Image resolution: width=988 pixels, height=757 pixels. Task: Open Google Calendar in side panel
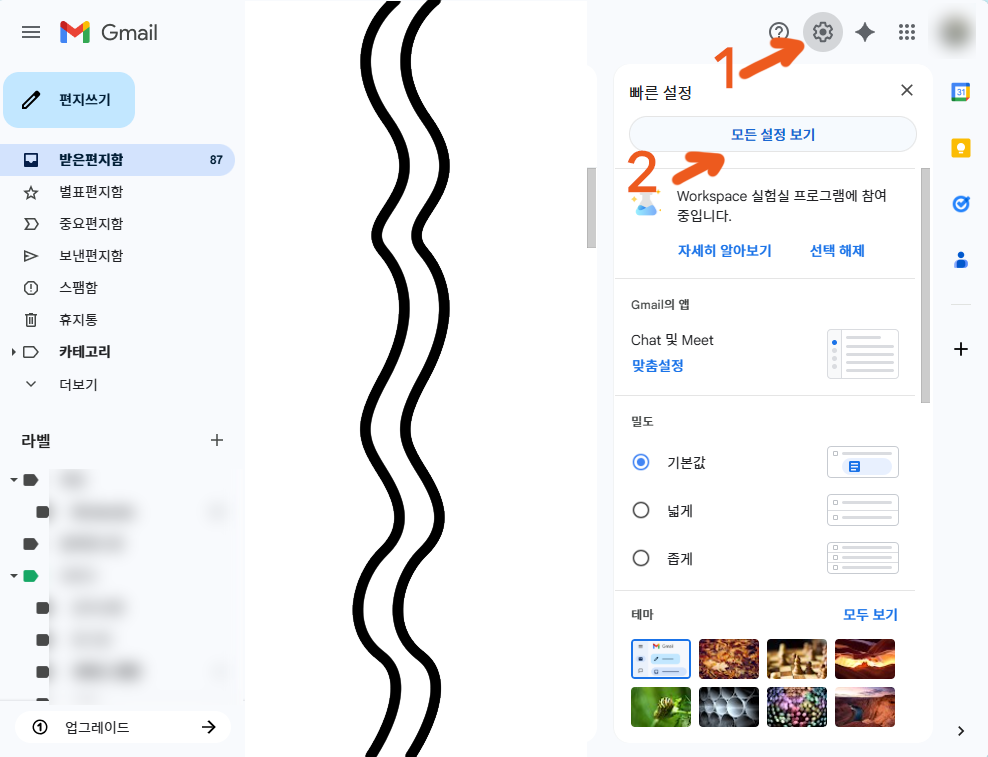coord(960,92)
